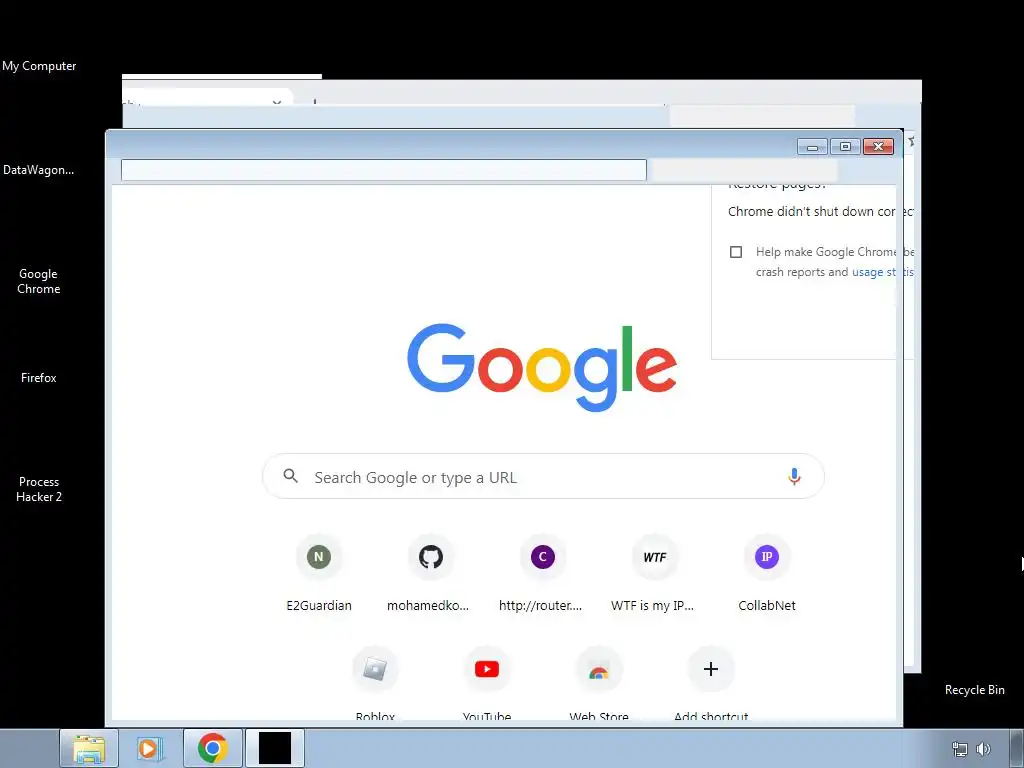The width and height of the screenshot is (1024, 768).
Task: Tick the Help make Google Chrome better checkbox
Action: [x=736, y=252]
